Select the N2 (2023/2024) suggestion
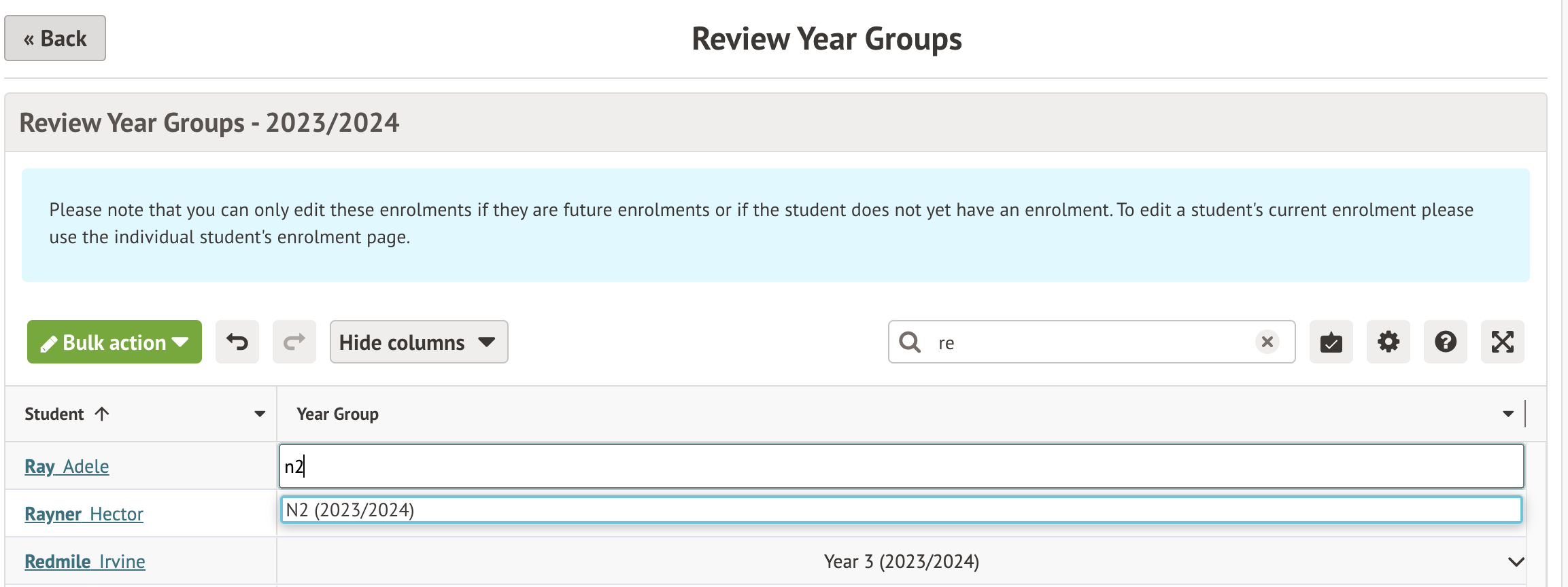This screenshot has height=587, width=1568. 900,510
